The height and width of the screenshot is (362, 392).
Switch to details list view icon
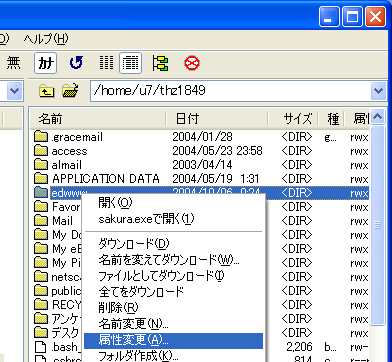131,63
